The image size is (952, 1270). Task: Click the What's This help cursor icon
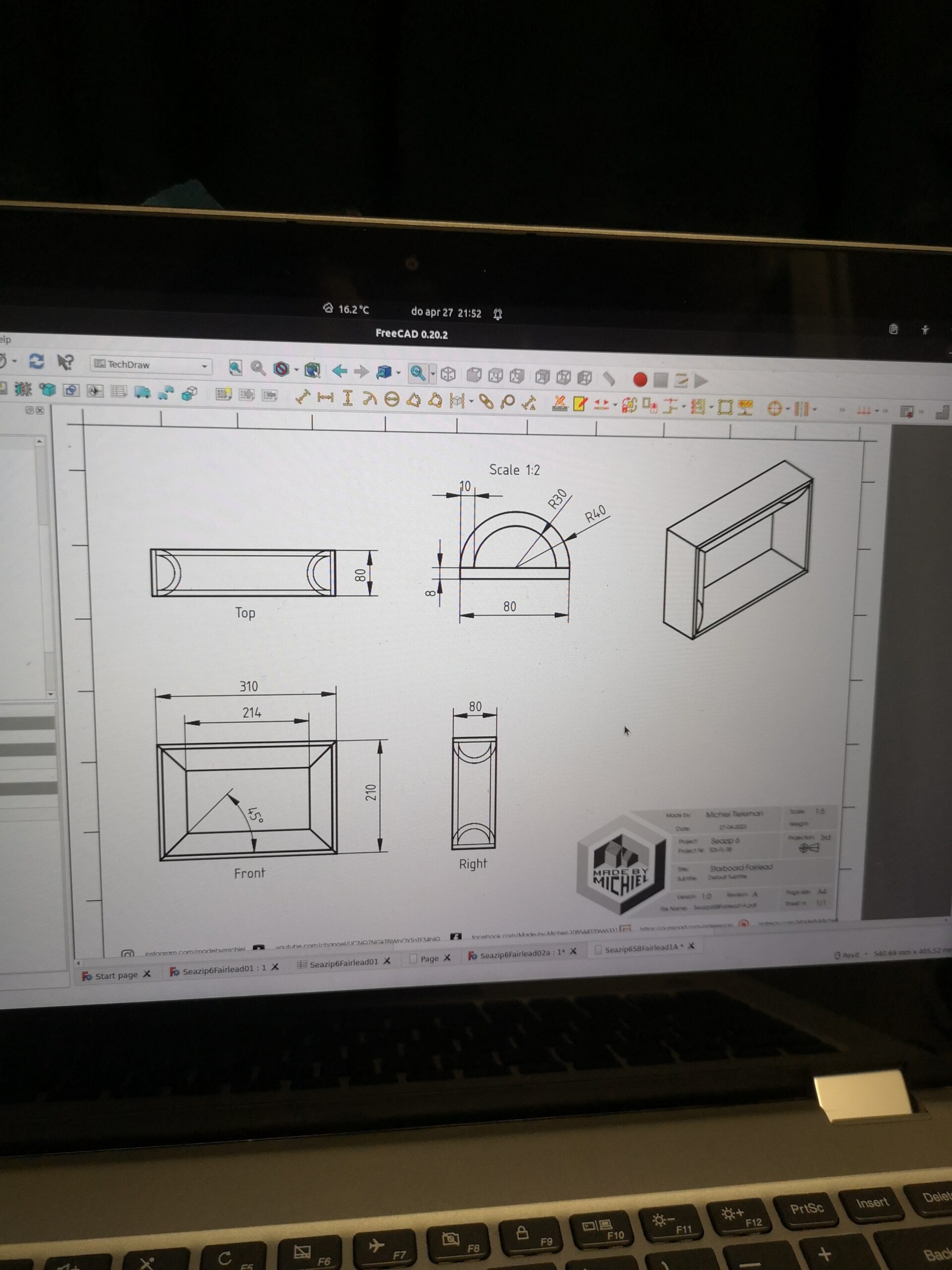(65, 362)
